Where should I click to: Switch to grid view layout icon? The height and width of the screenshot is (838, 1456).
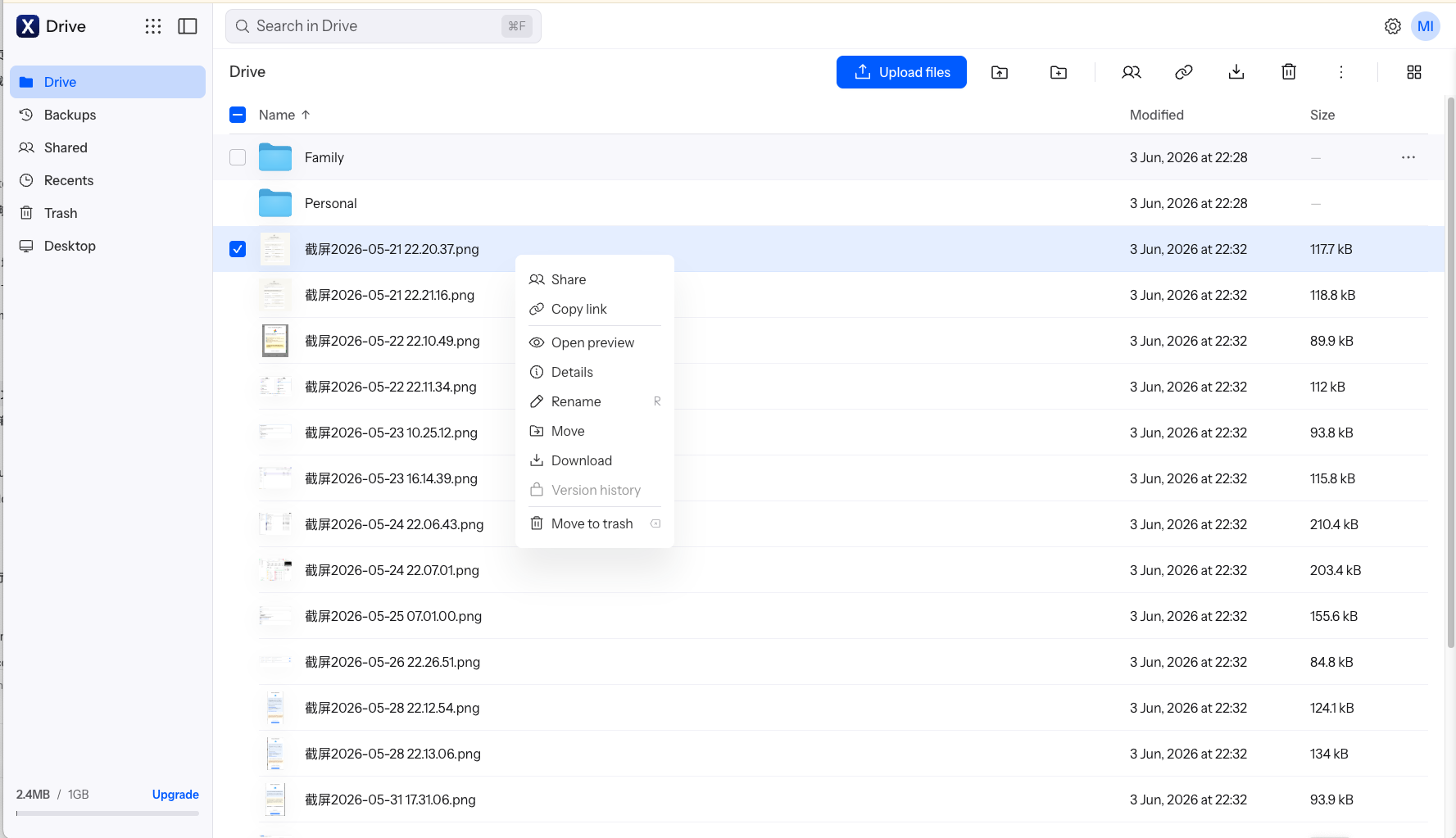click(1414, 72)
